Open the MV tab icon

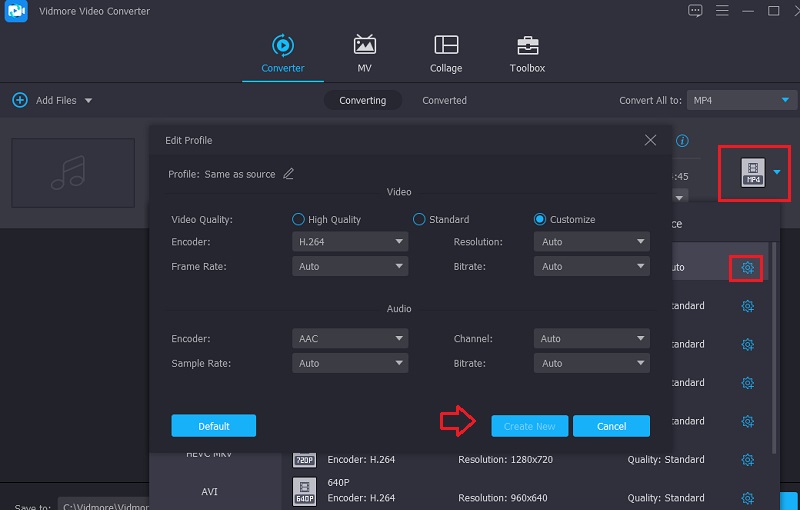point(365,45)
